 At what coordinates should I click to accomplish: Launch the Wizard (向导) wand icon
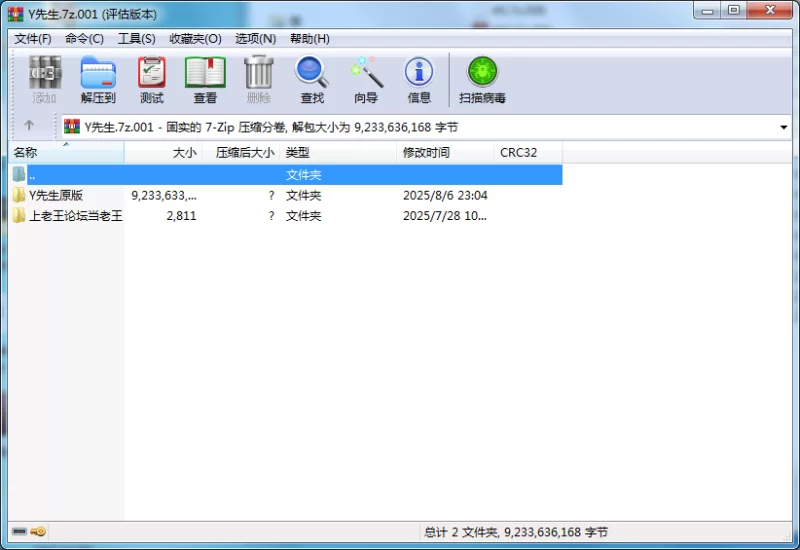pyautogui.click(x=366, y=79)
